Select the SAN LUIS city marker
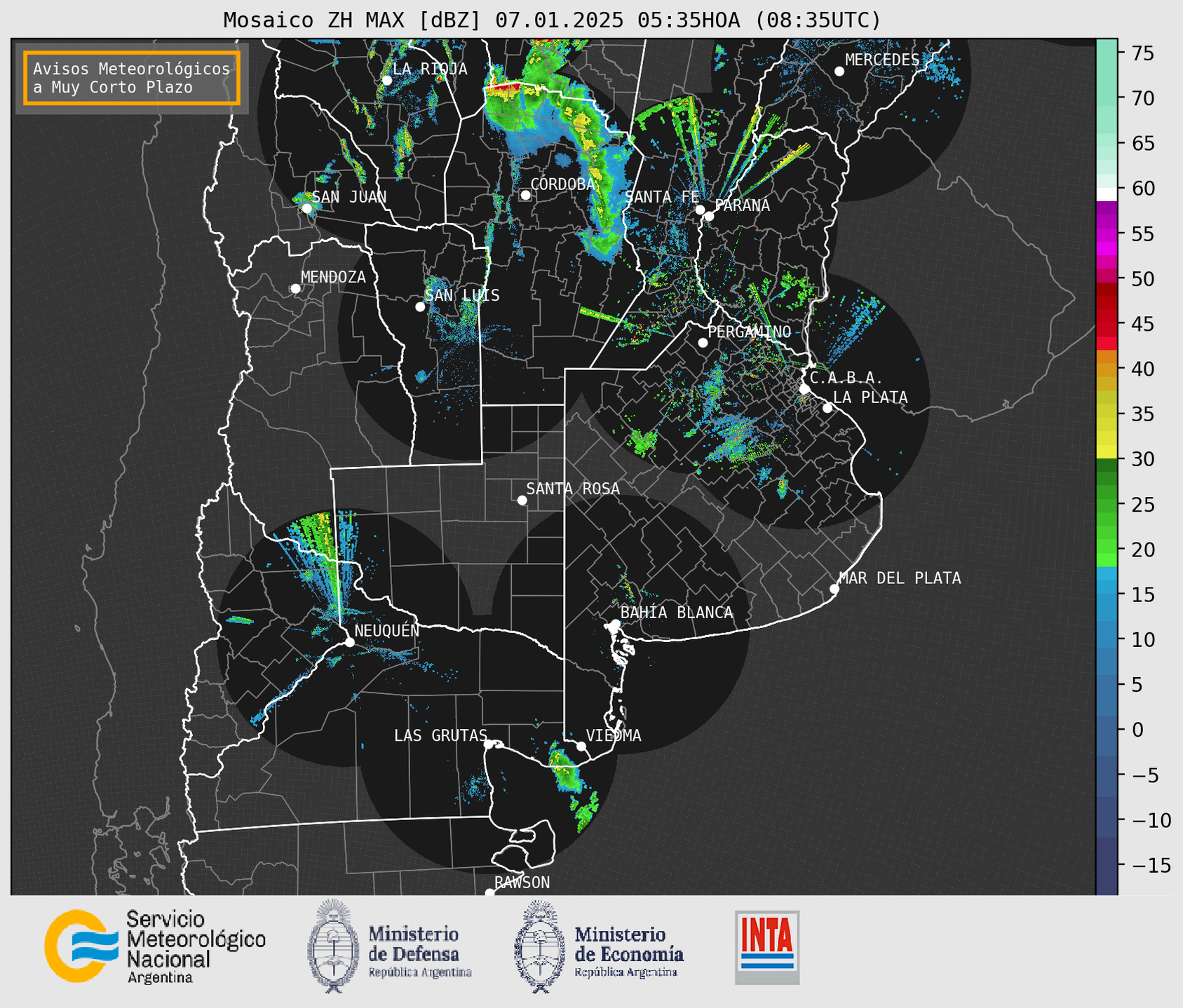1183x1008 pixels. tap(420, 307)
